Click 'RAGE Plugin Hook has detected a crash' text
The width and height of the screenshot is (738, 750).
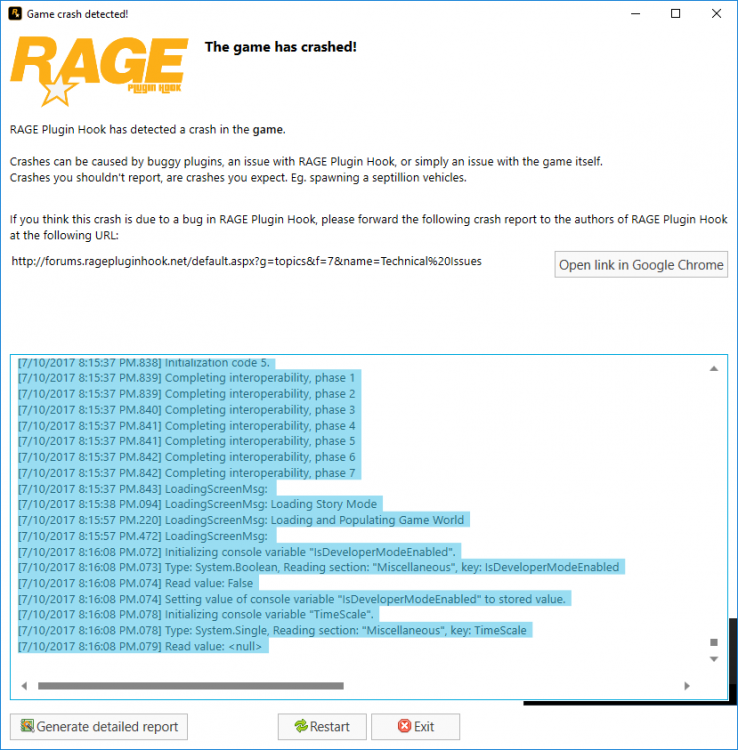[147, 130]
